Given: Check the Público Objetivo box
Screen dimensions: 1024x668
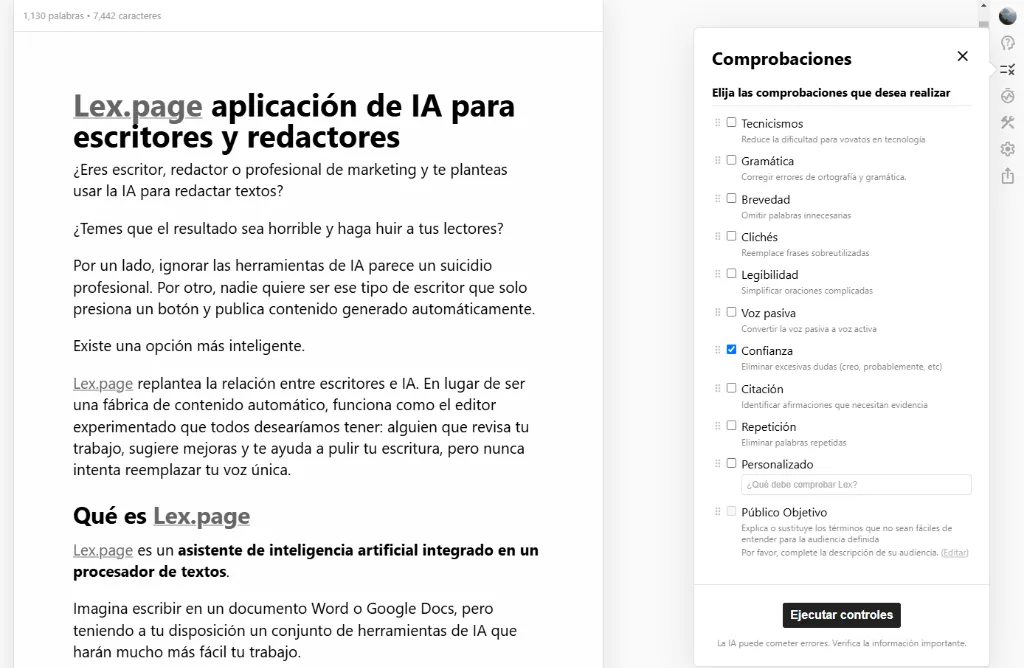Looking at the screenshot, I should (731, 511).
